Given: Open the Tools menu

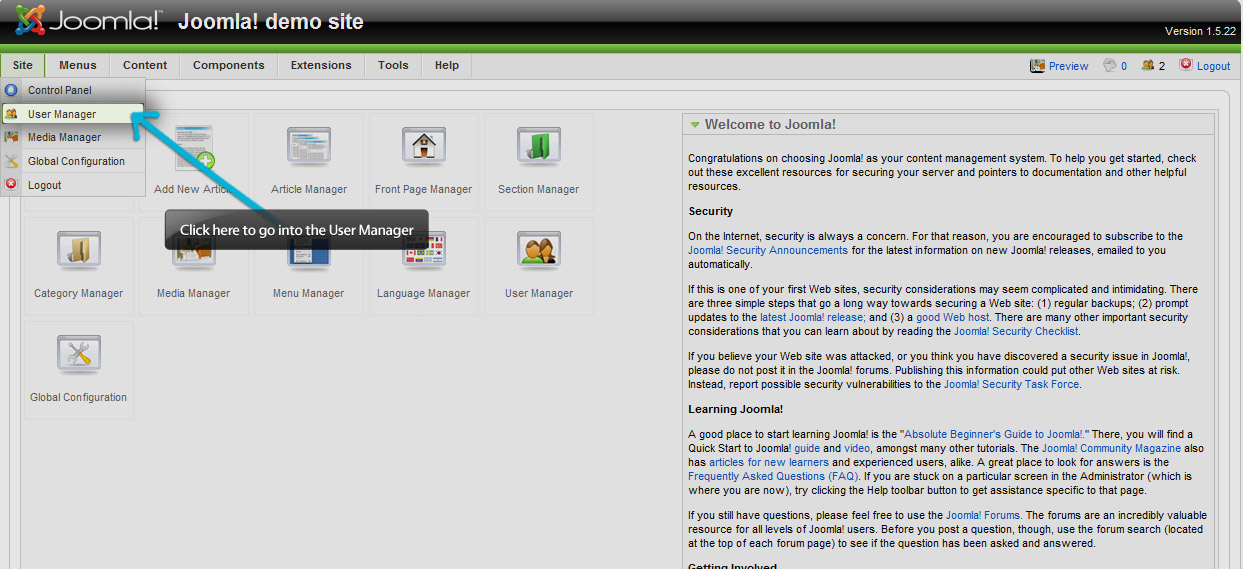Looking at the screenshot, I should [393, 65].
